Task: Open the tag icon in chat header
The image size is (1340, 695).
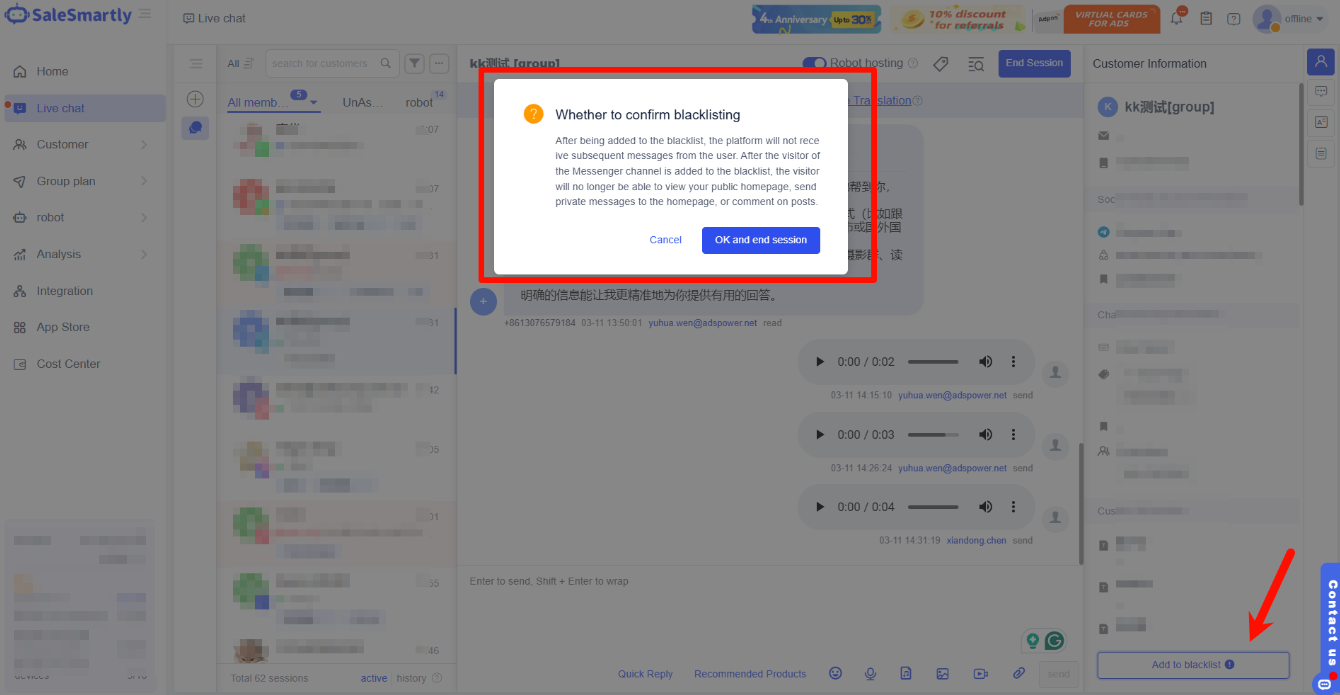Action: pyautogui.click(x=940, y=64)
